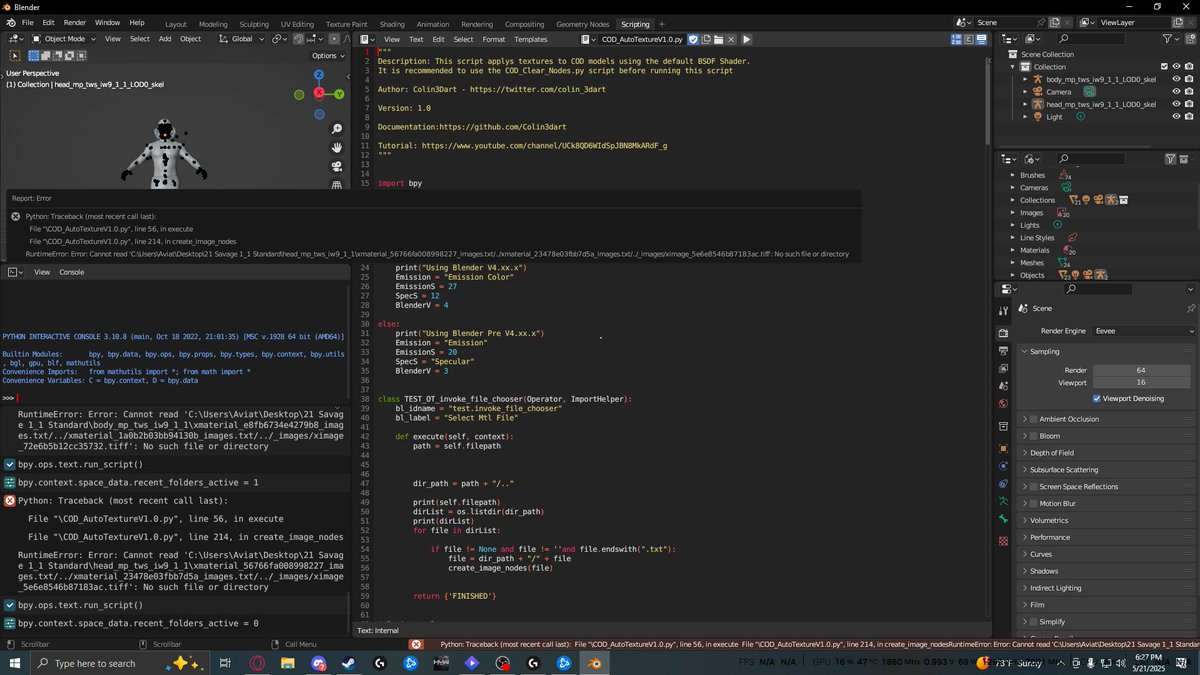Switch to the UV Editing workspace tab
Screen dimensions: 1200x675
[x=296, y=24]
